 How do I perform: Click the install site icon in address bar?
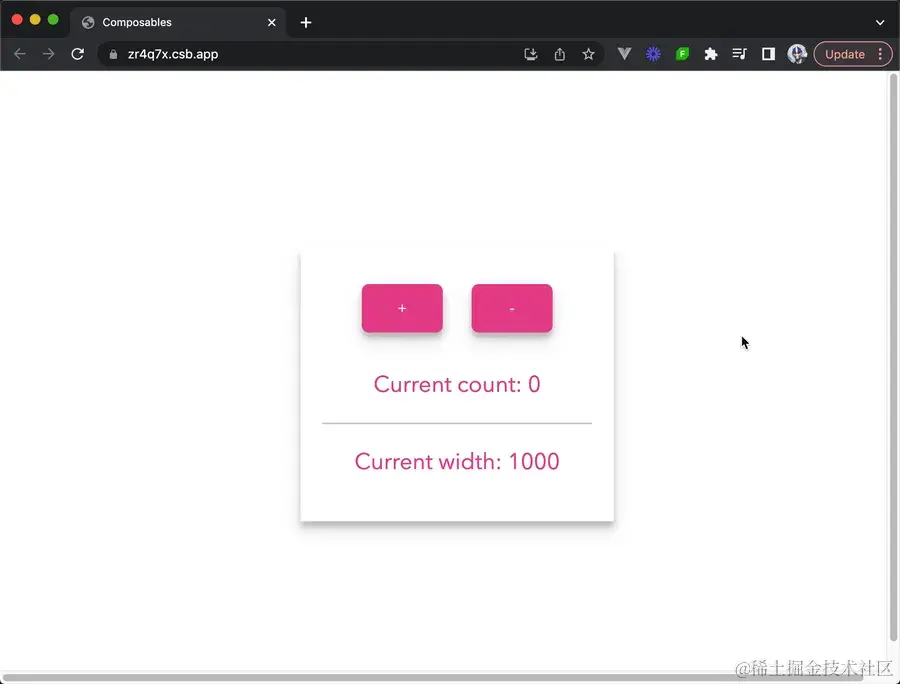pos(531,54)
